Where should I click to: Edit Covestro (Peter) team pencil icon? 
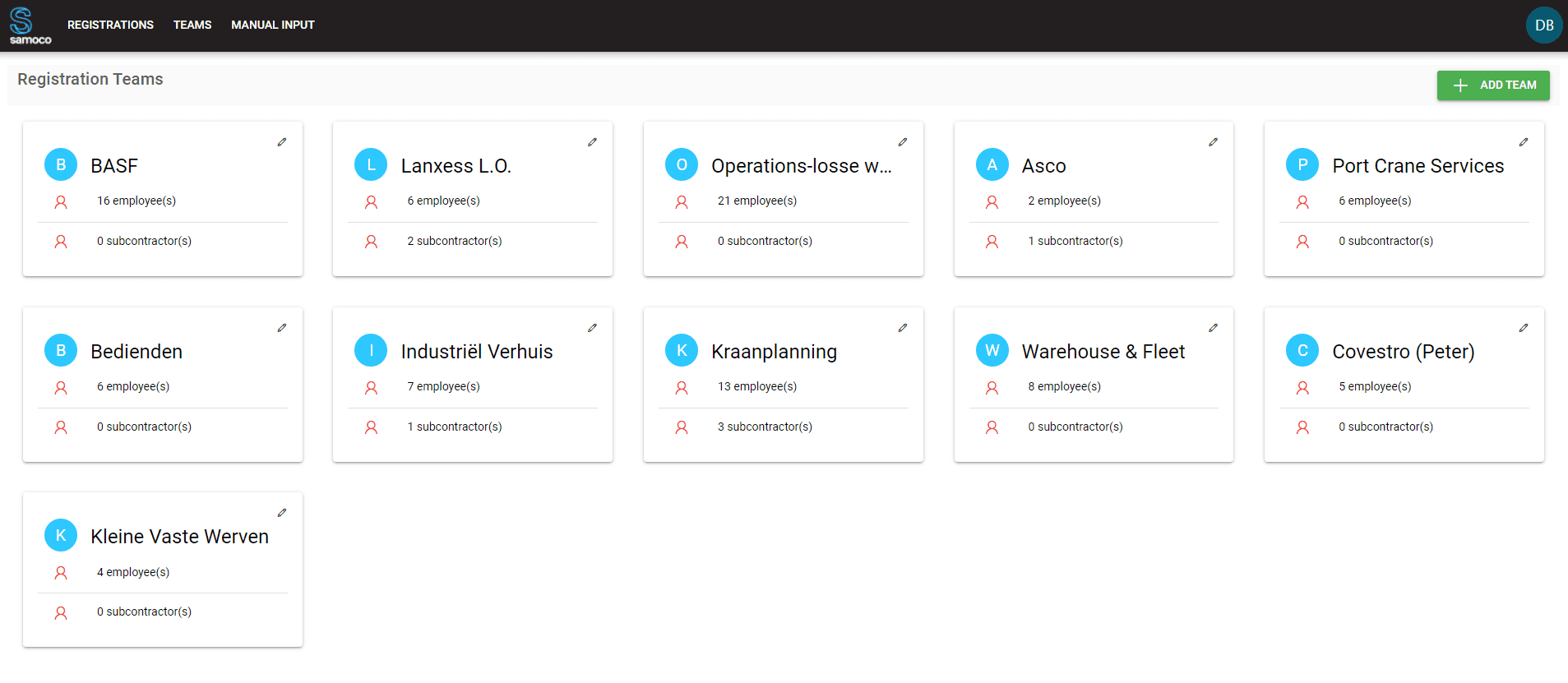(x=1524, y=328)
